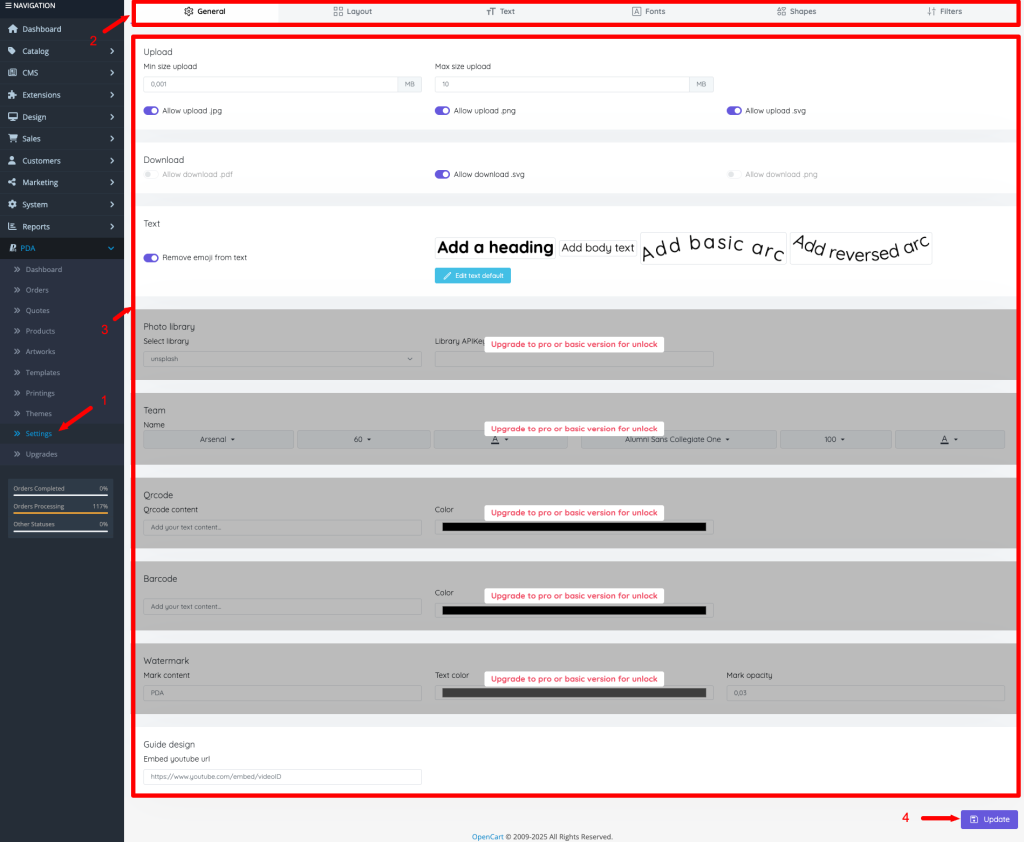Open the Shapes tab
The image size is (1024, 842).
[x=796, y=12]
